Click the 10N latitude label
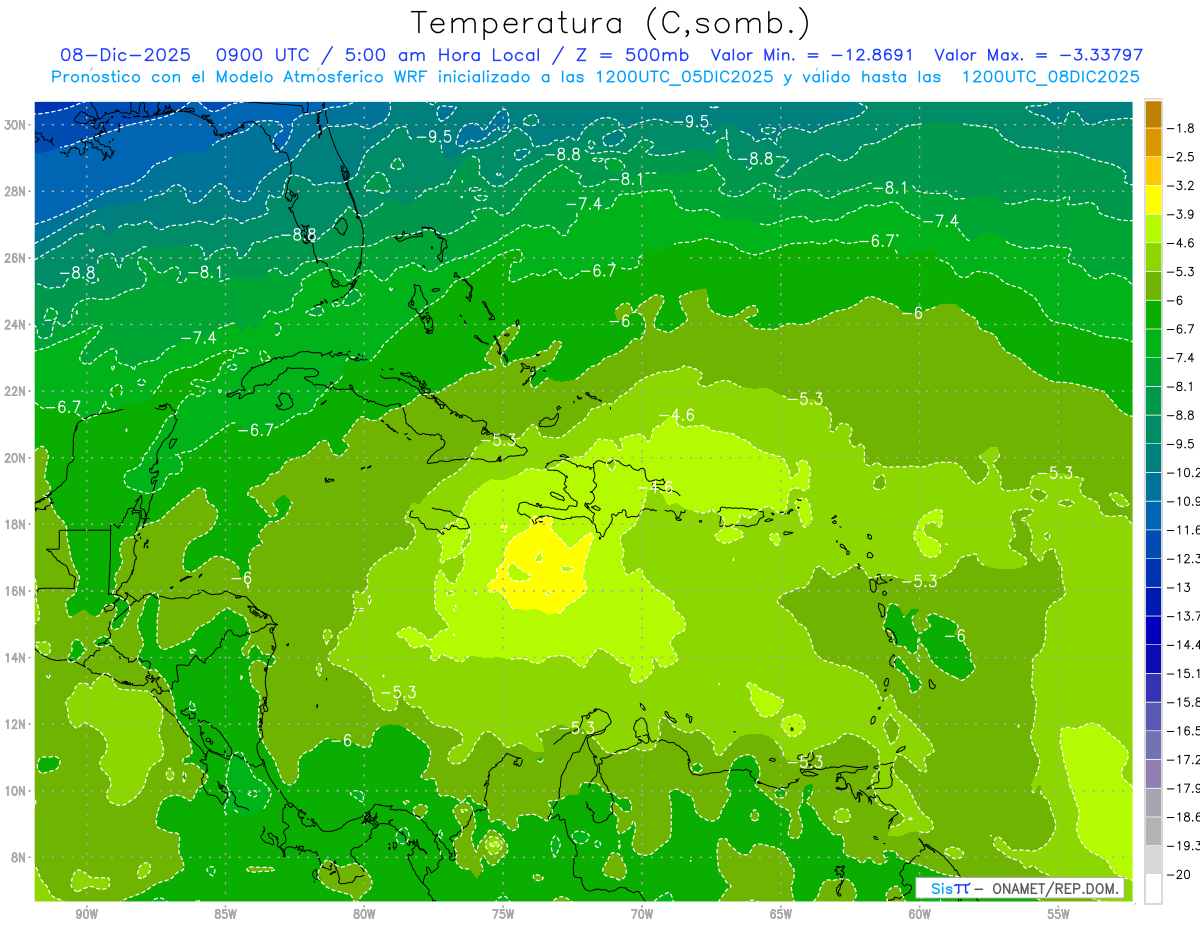 16,791
